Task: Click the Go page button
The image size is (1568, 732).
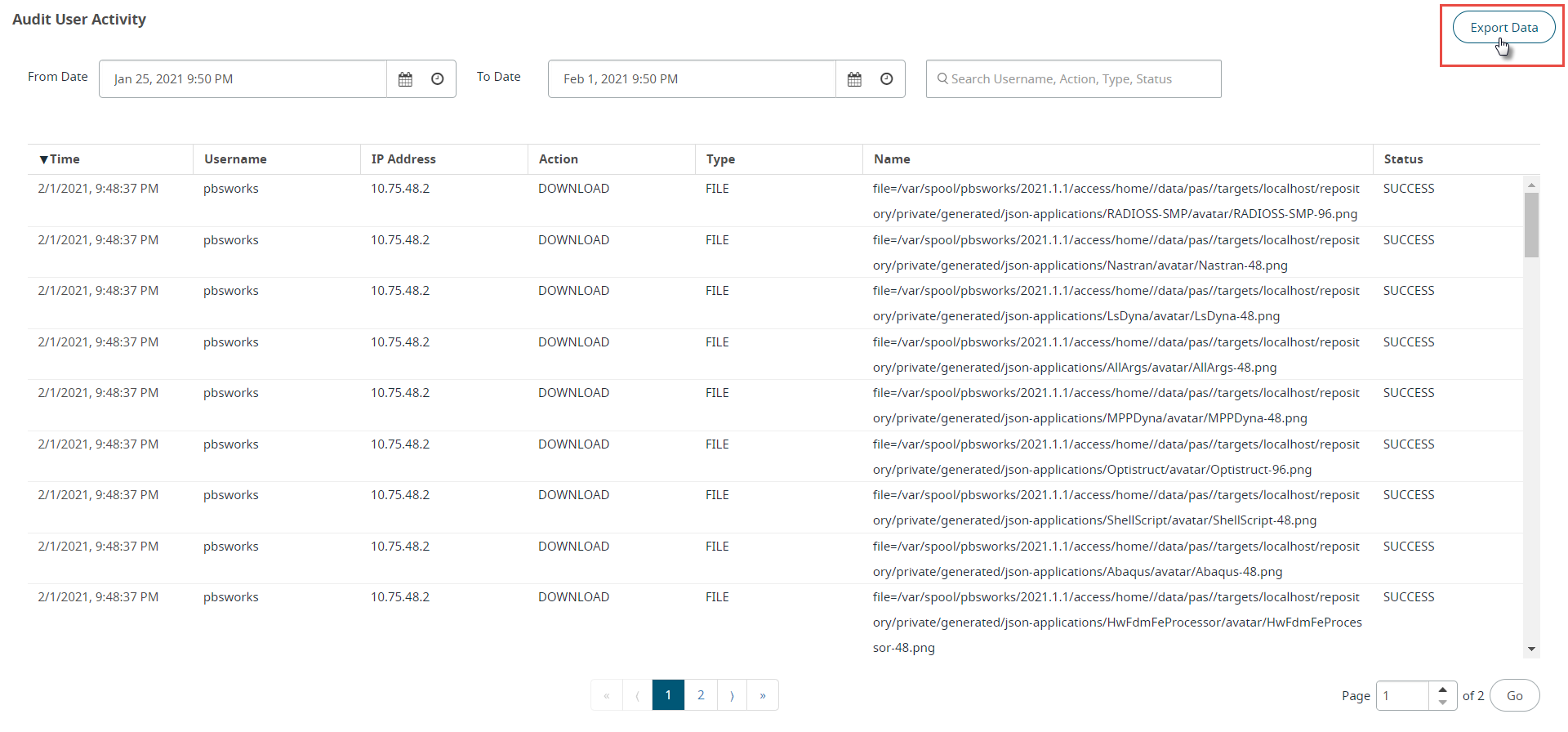Action: 1515,696
